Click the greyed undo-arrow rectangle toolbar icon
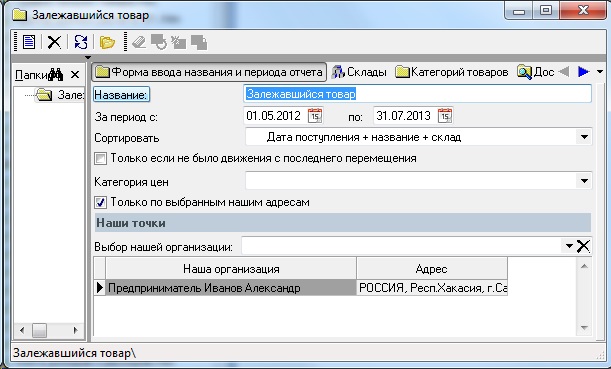Image resolution: width=611 pixels, height=369 pixels. click(159, 42)
